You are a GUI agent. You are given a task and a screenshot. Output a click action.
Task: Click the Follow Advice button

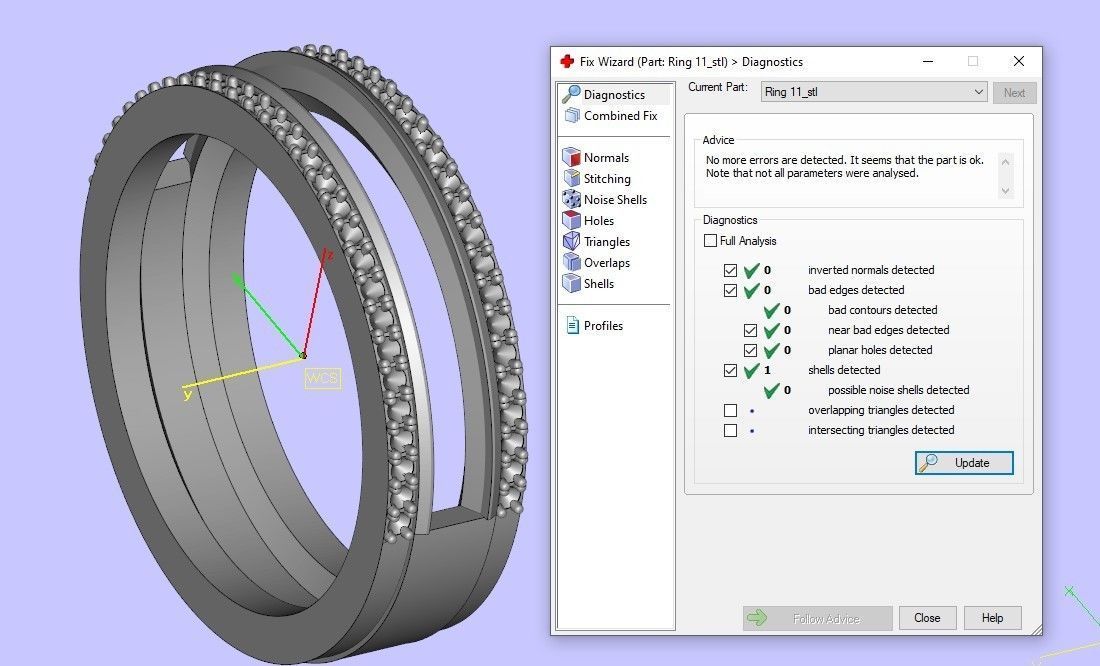[817, 618]
